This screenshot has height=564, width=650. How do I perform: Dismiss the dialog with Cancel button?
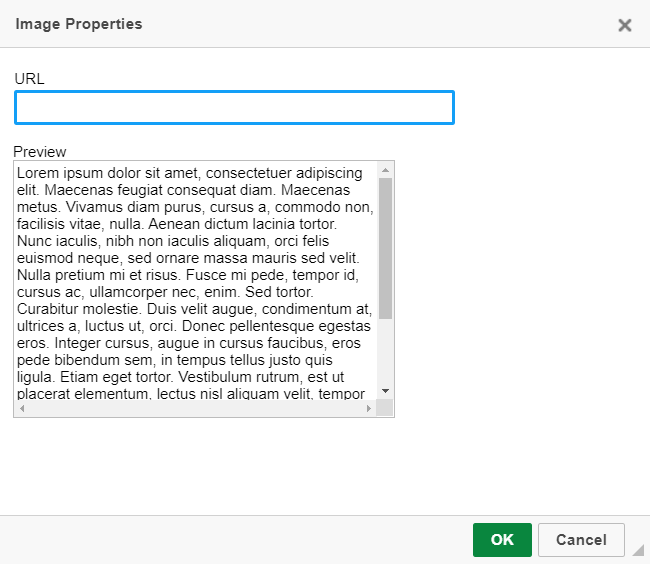(581, 540)
